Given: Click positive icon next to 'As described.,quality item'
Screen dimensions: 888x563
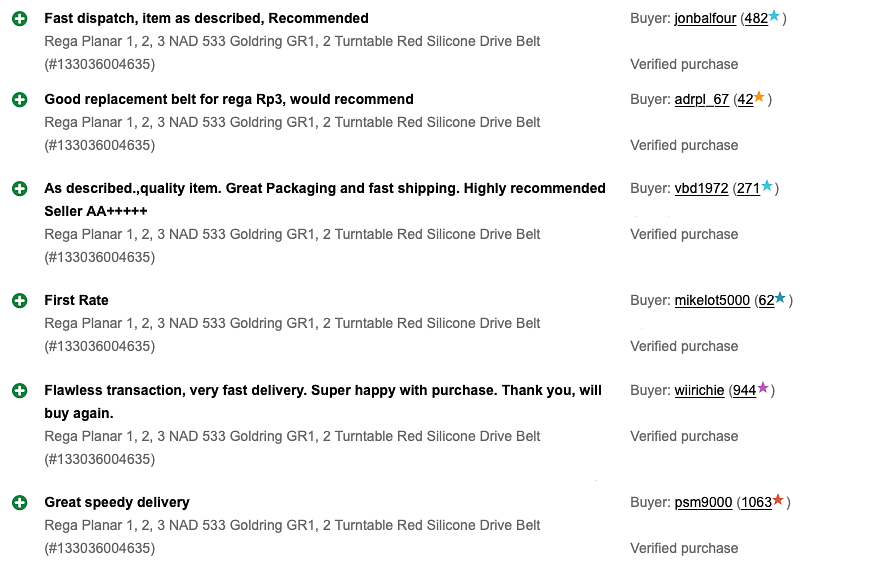Looking at the screenshot, I should point(19,189).
